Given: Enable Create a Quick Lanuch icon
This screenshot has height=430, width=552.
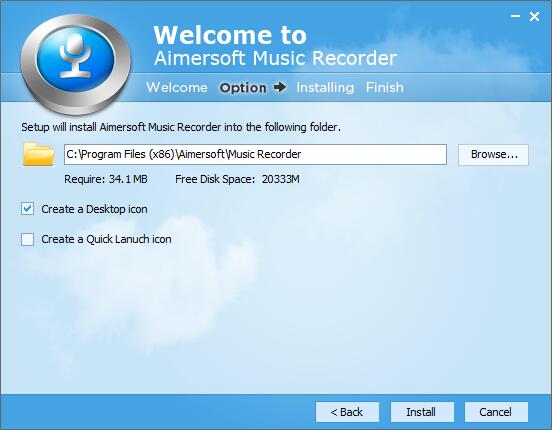Looking at the screenshot, I should point(27,239).
